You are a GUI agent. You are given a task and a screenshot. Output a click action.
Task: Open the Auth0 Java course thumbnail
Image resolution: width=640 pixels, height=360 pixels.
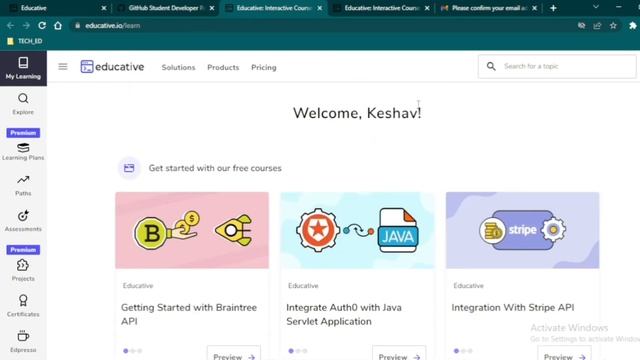click(357, 230)
